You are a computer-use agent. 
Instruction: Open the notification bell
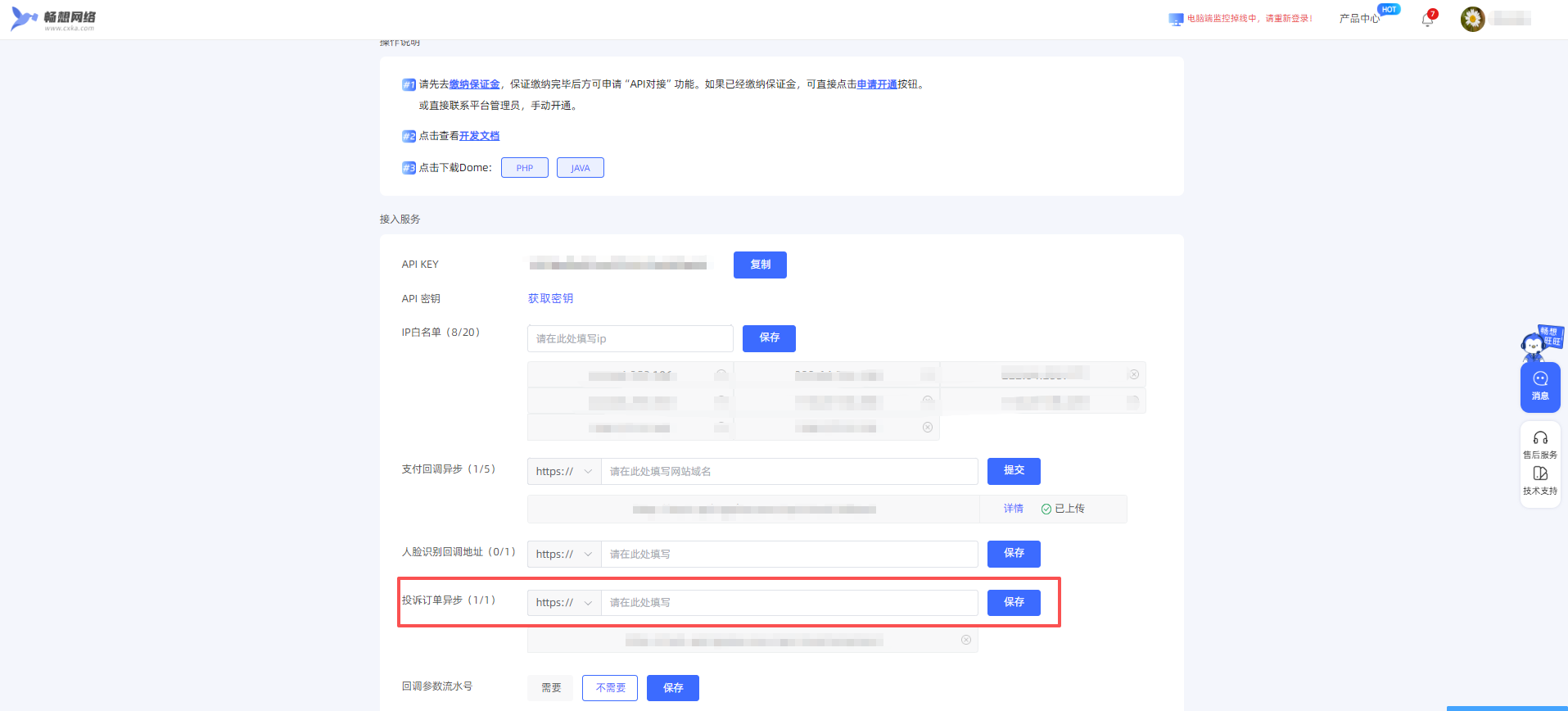coord(1427,20)
